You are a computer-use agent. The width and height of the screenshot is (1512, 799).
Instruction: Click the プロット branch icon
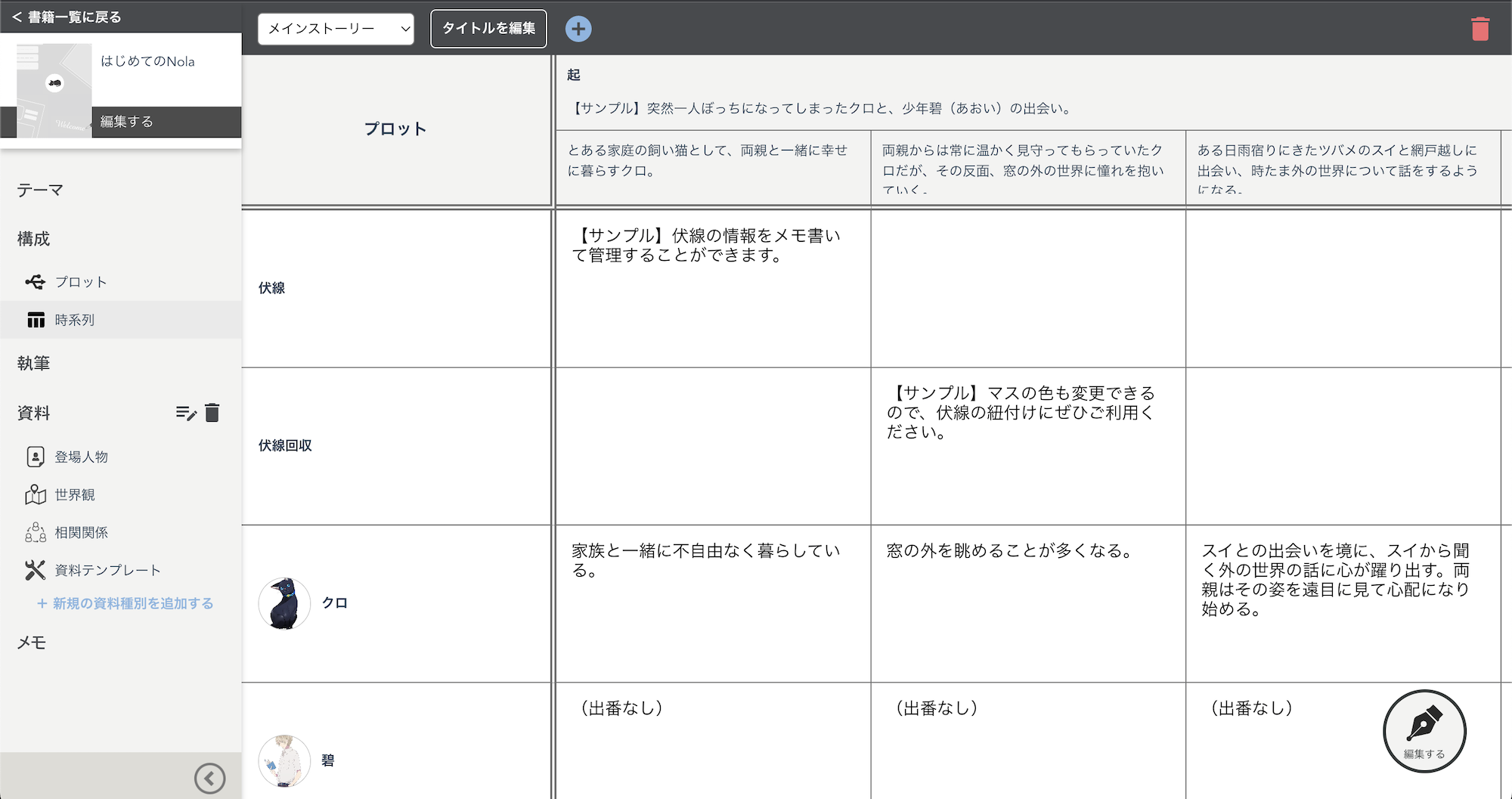coord(35,282)
